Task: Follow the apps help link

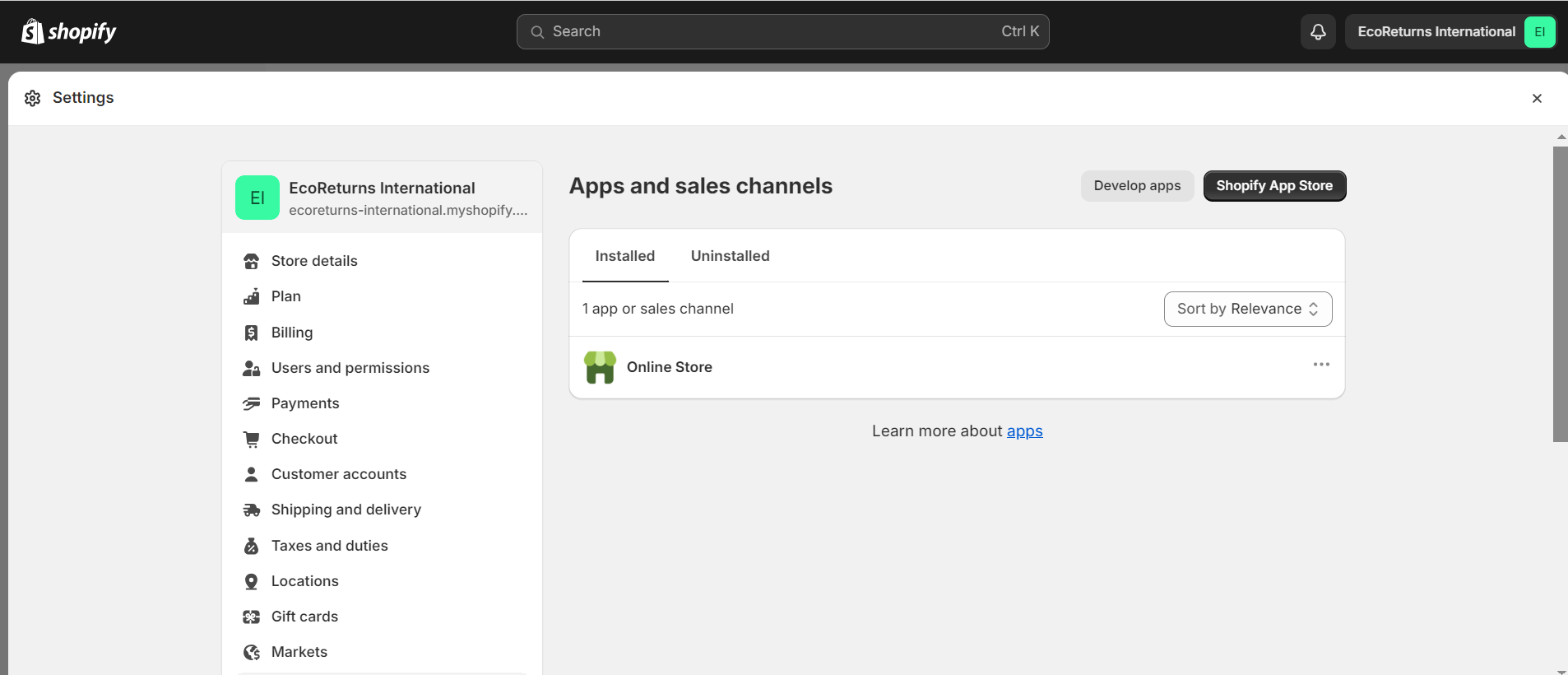Action: click(x=1024, y=431)
